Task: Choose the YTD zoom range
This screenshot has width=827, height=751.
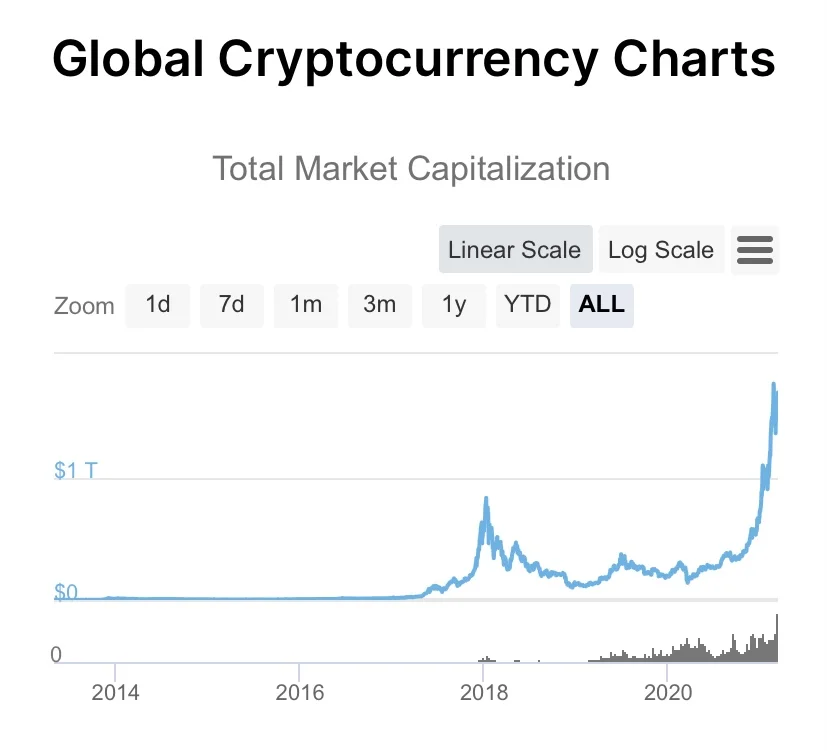Action: pos(527,305)
